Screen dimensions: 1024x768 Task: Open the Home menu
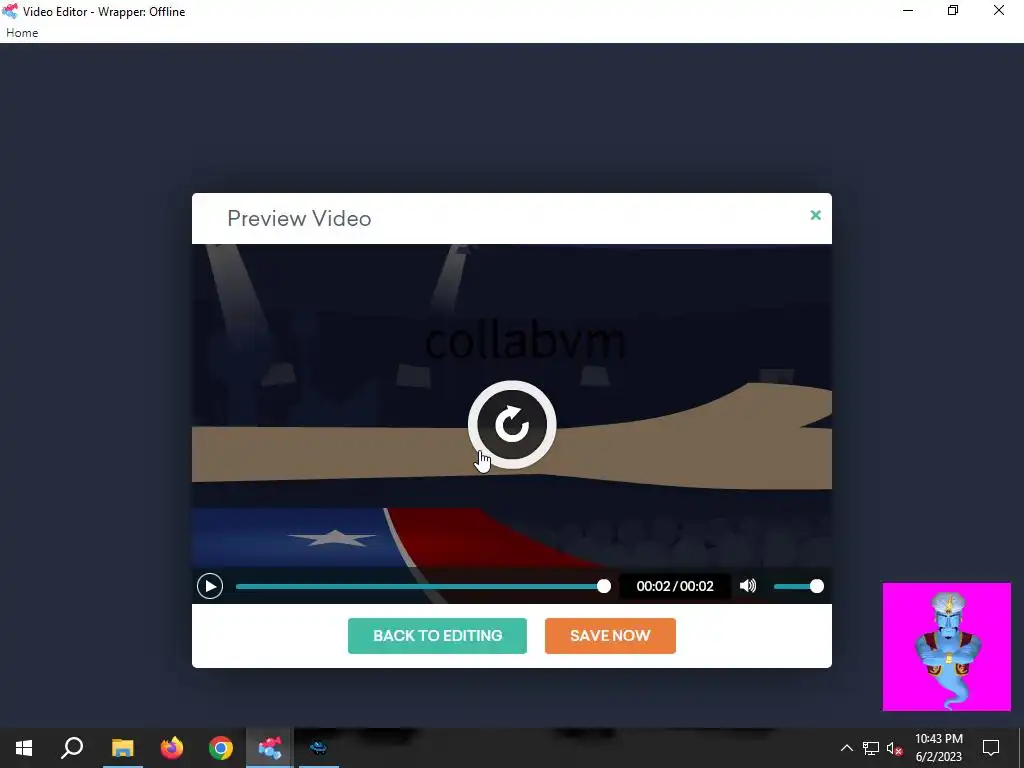[x=22, y=33]
